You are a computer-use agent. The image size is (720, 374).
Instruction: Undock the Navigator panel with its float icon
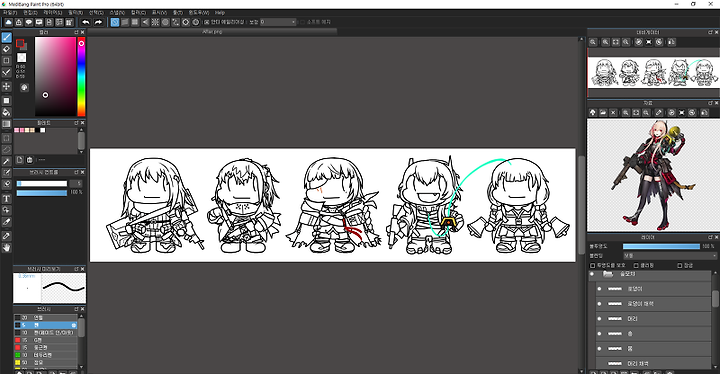click(x=710, y=32)
